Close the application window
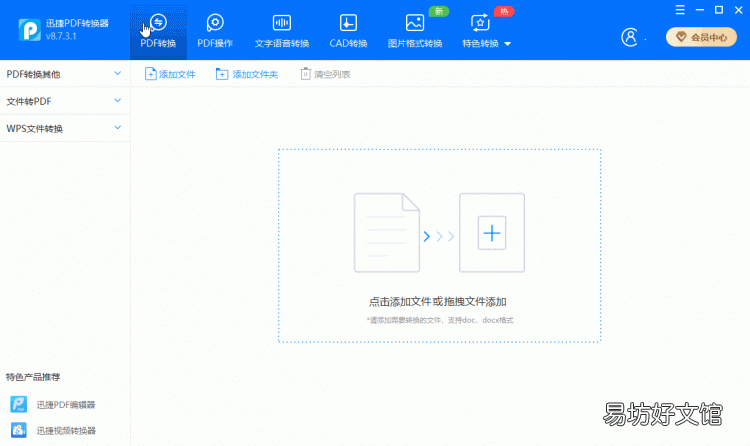Viewport: 750px width, 446px height. tap(739, 10)
